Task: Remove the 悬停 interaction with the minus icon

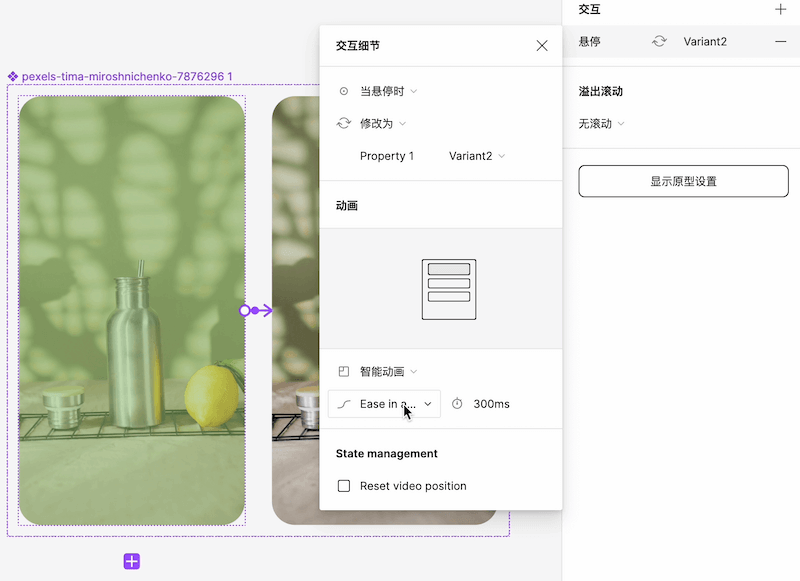Action: [x=780, y=41]
